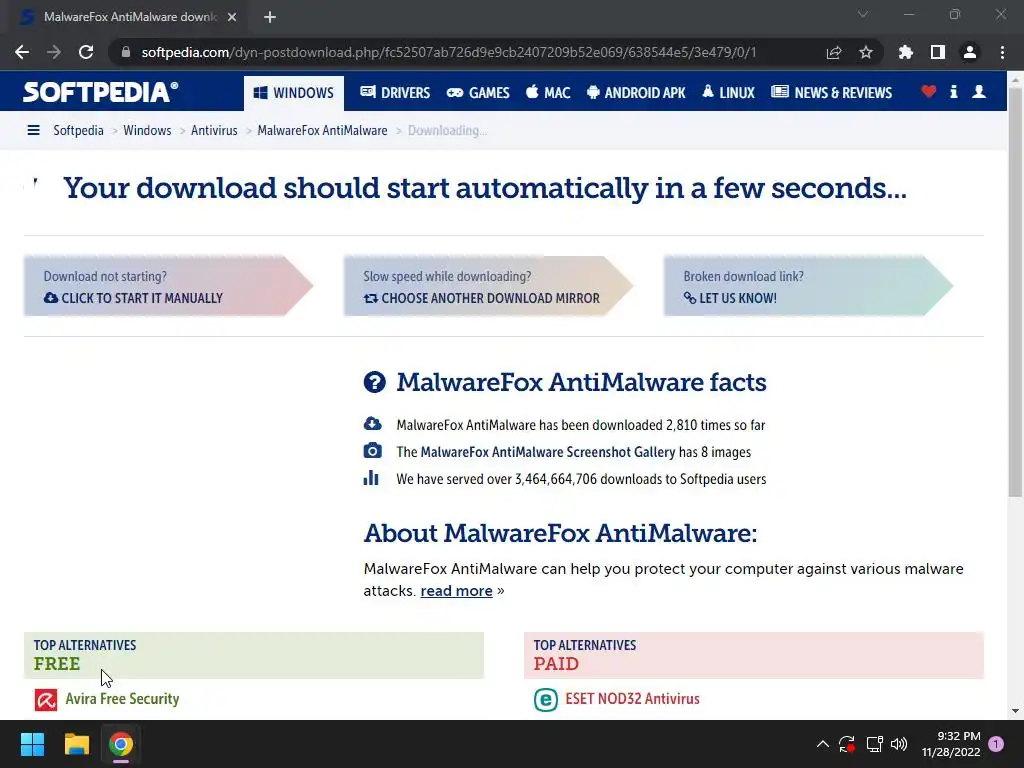
Task: Open ESET NOD32 Antivirus alternative
Action: [632, 699]
